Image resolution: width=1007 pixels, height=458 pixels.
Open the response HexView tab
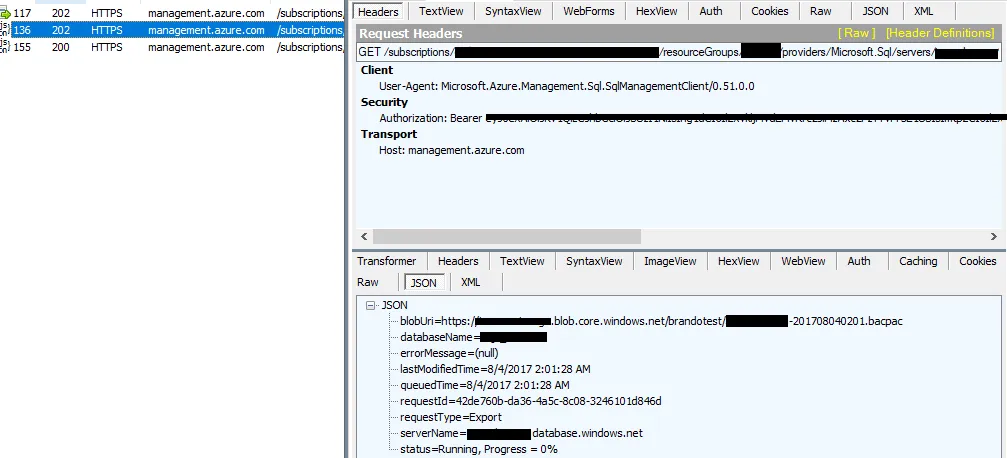[739, 261]
